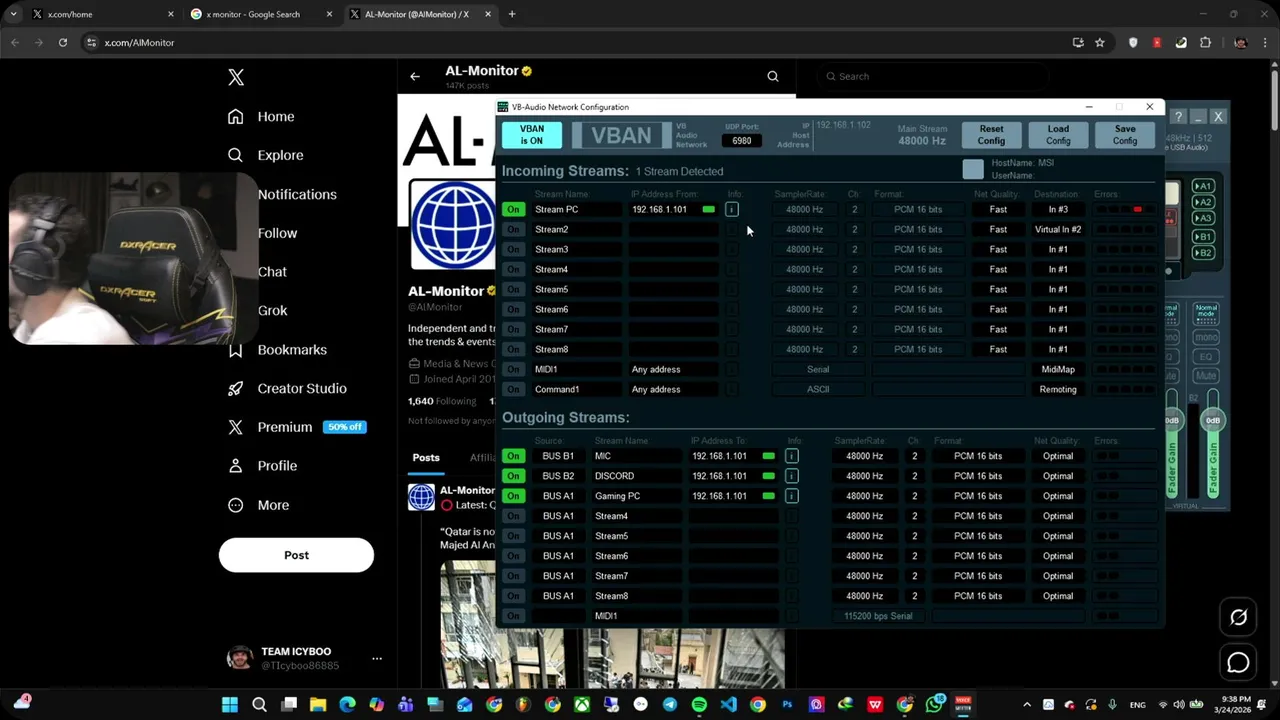This screenshot has height=720, width=1280.
Task: Open account options dots beside TEAM ICYBOO
Action: tap(377, 658)
